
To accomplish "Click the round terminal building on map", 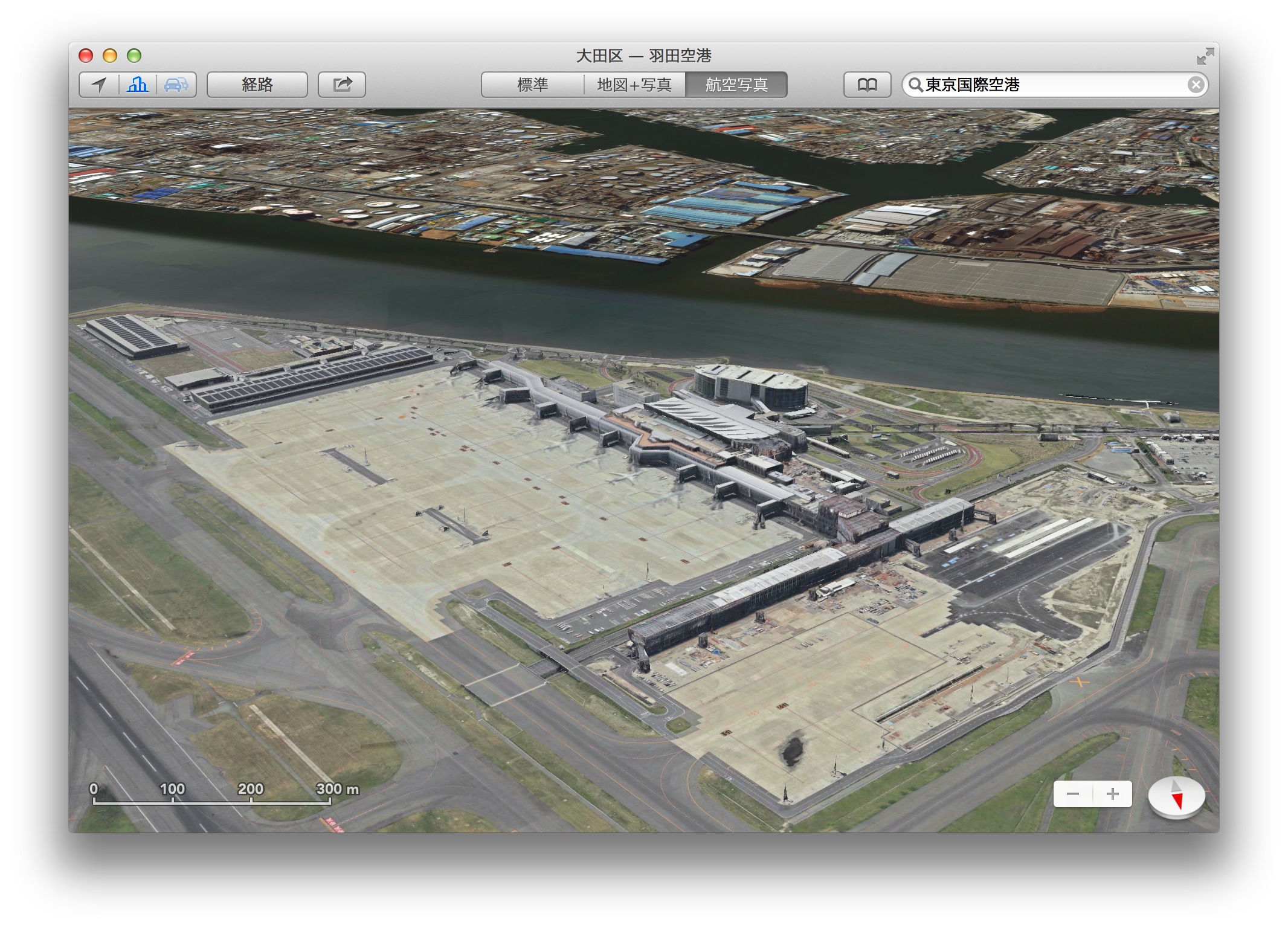I will click(x=750, y=387).
